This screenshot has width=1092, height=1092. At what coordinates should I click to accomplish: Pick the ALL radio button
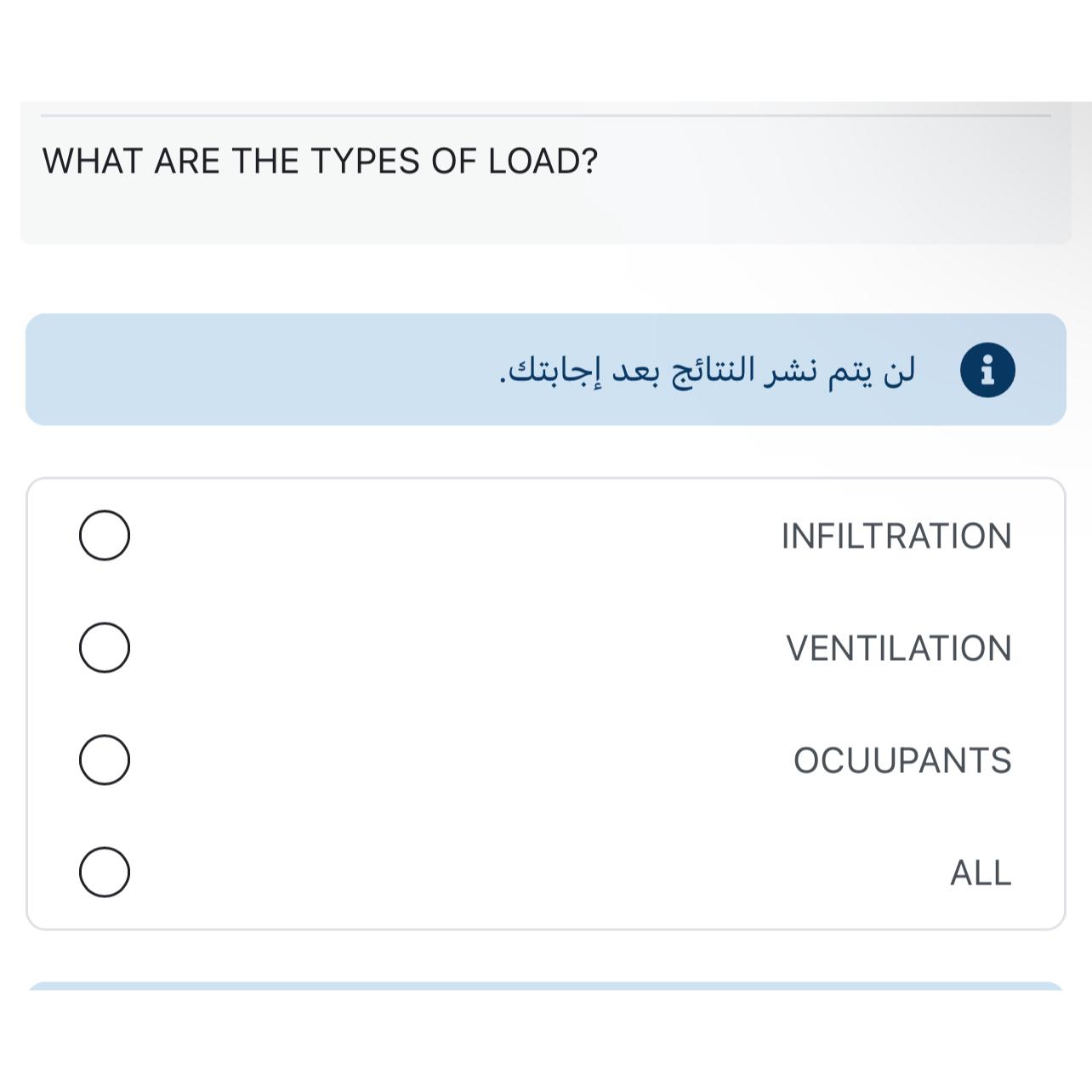[x=105, y=872]
